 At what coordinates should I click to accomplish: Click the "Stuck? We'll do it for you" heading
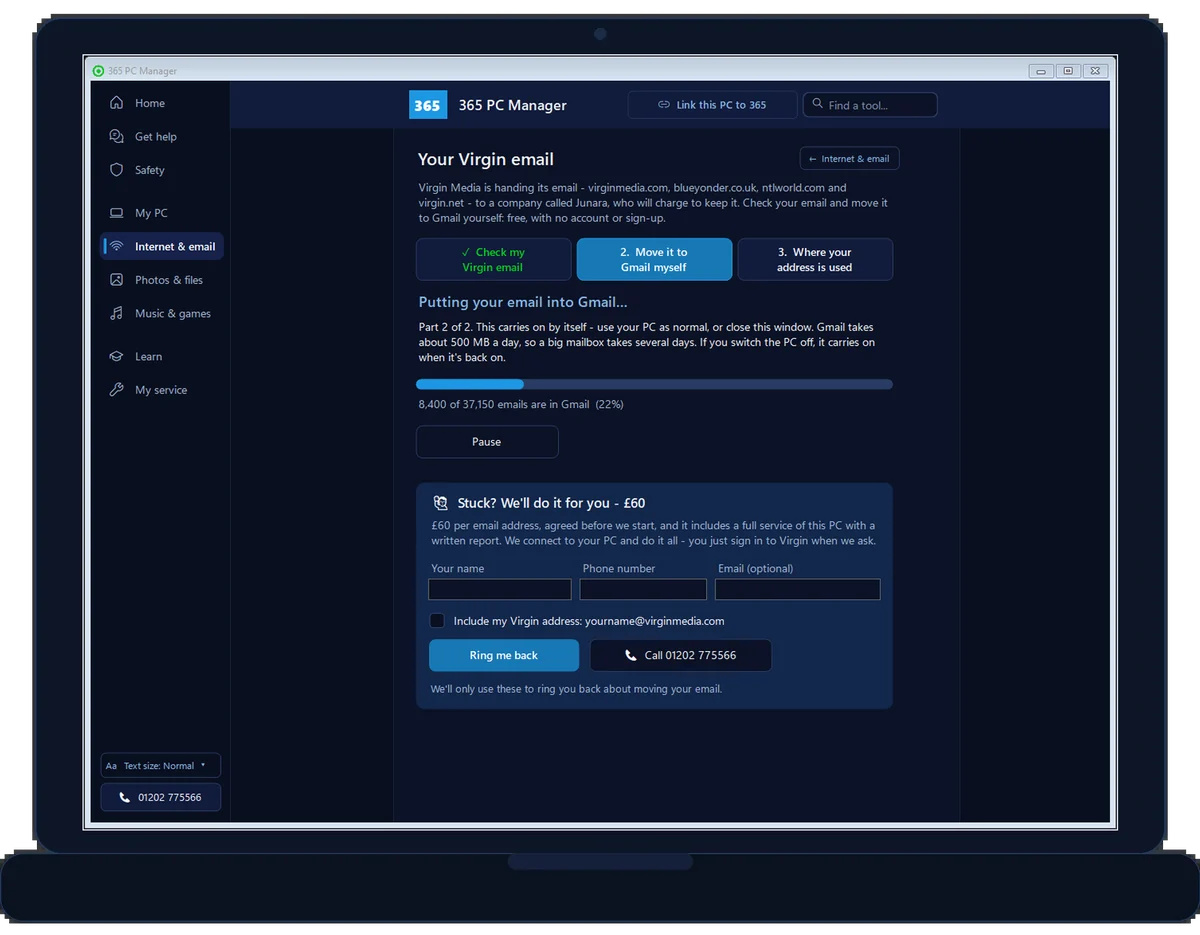[x=551, y=503]
